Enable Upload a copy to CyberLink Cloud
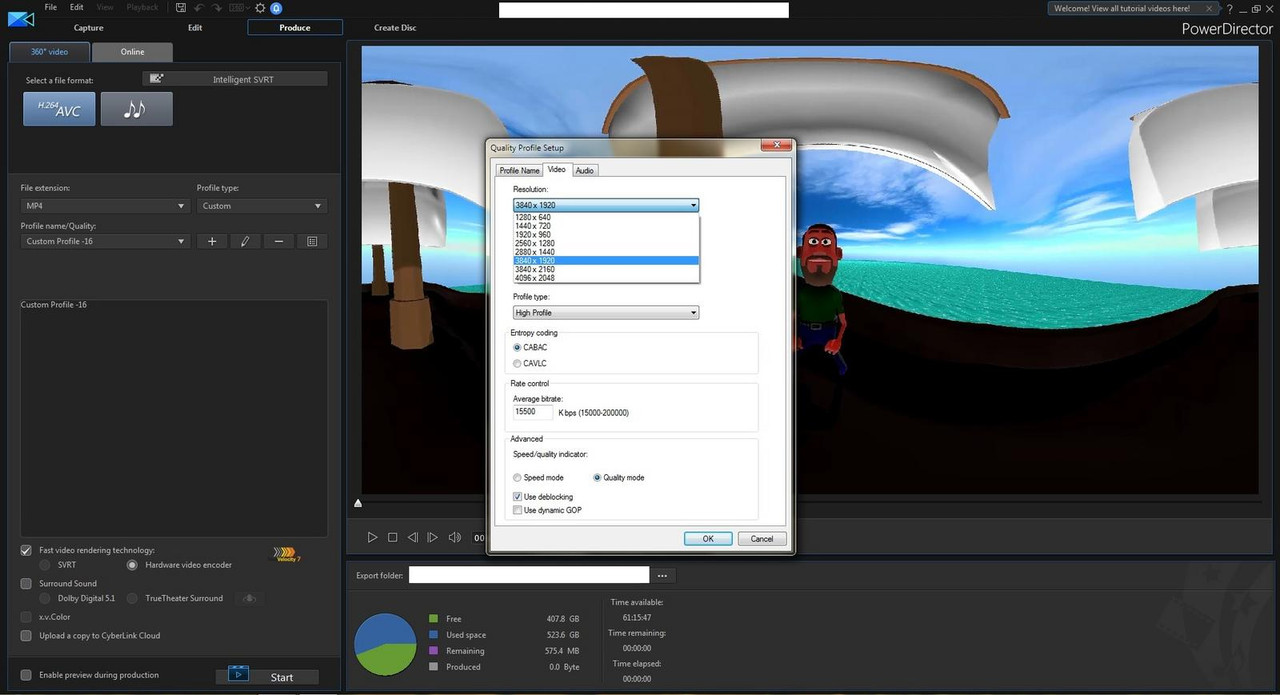The width and height of the screenshot is (1280, 695). tap(26, 635)
